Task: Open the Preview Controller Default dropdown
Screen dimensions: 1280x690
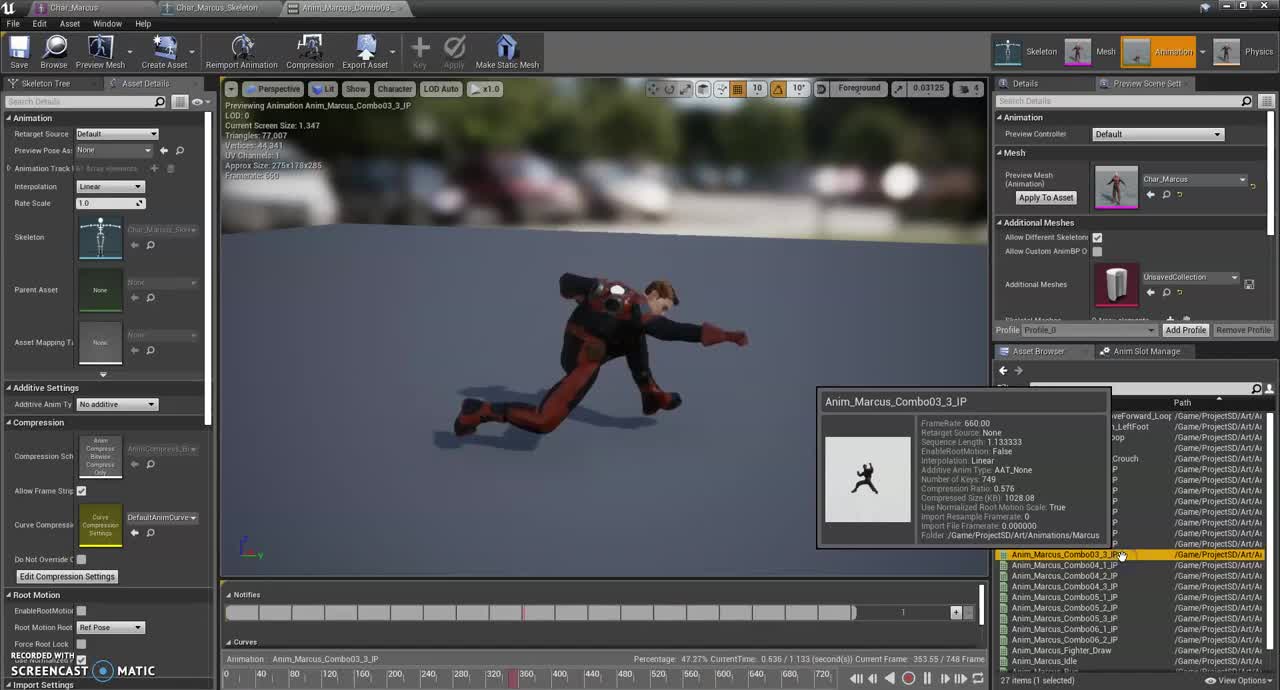Action: tap(1157, 134)
